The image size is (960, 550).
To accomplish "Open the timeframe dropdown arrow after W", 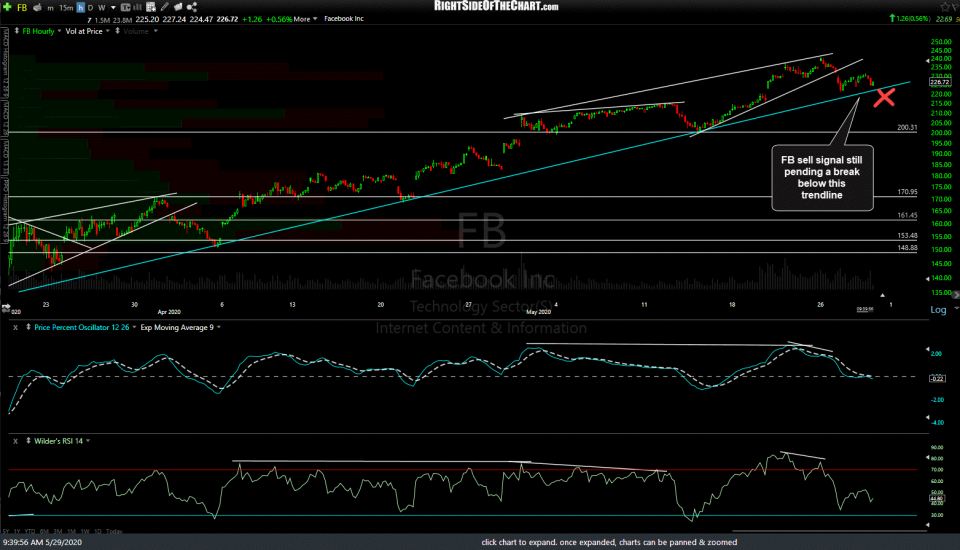I will [113, 8].
